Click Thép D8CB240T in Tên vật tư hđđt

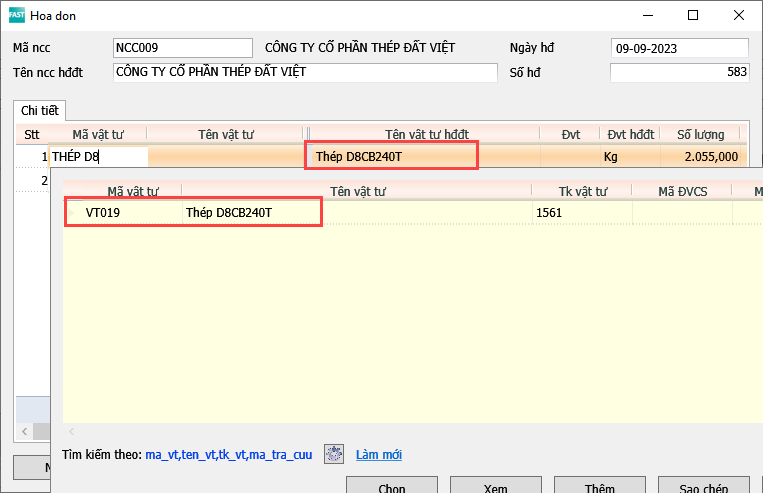[x=359, y=157]
